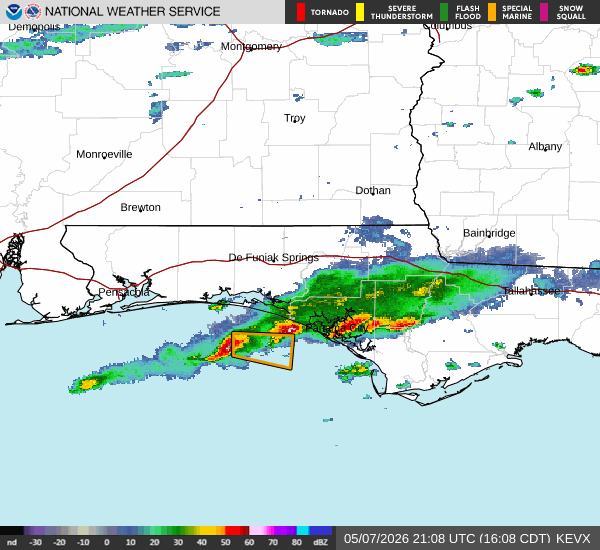
Task: Select the red Tornado legend swatch
Action: 301,12
